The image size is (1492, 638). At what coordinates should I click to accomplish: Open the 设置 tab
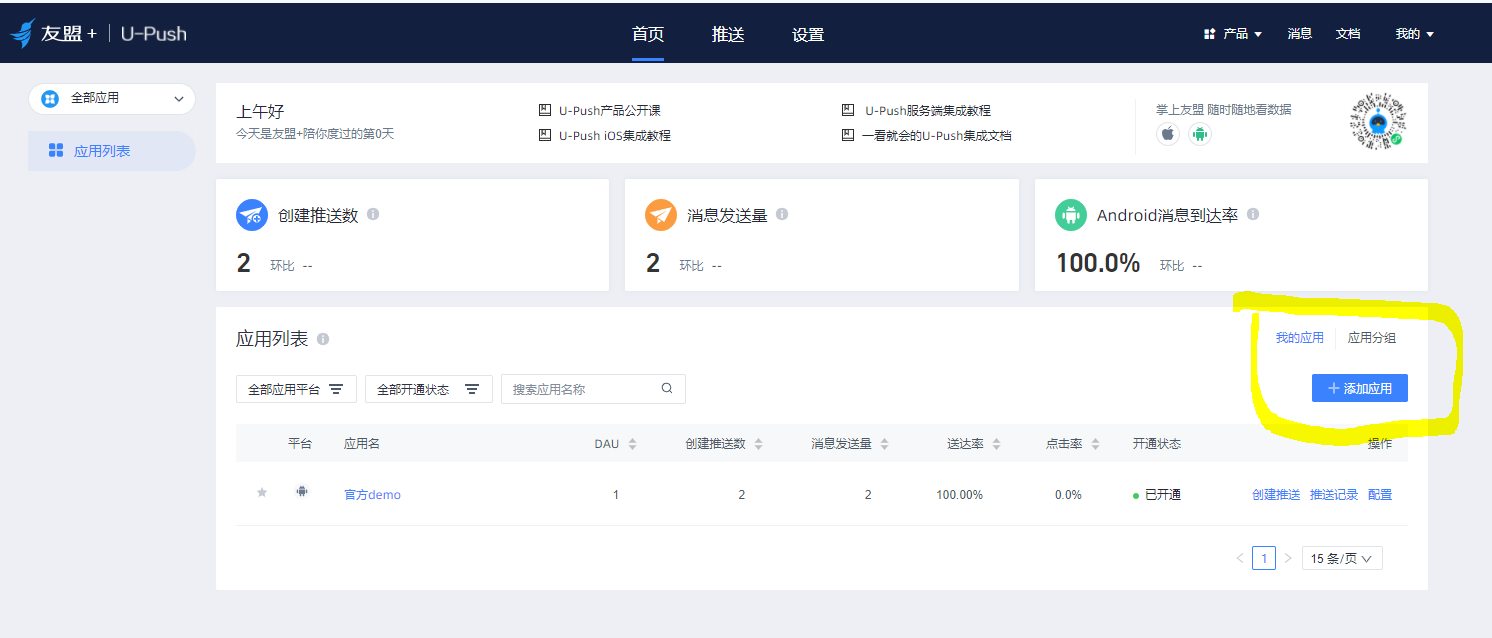tap(808, 34)
